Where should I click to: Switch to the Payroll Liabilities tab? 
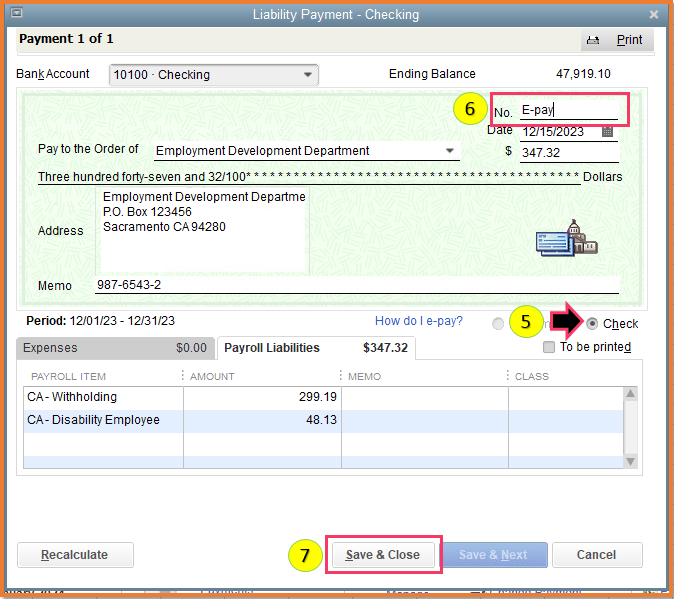tap(316, 348)
